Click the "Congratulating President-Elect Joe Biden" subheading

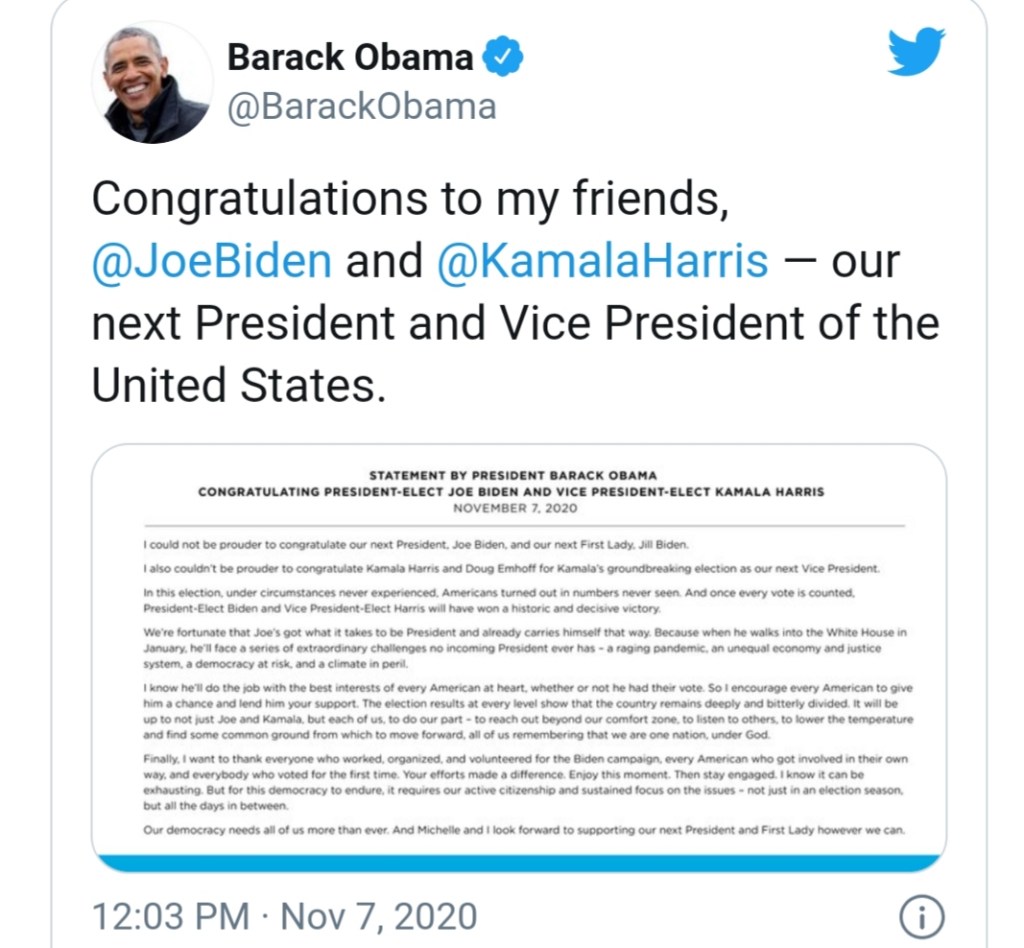pyautogui.click(x=511, y=492)
